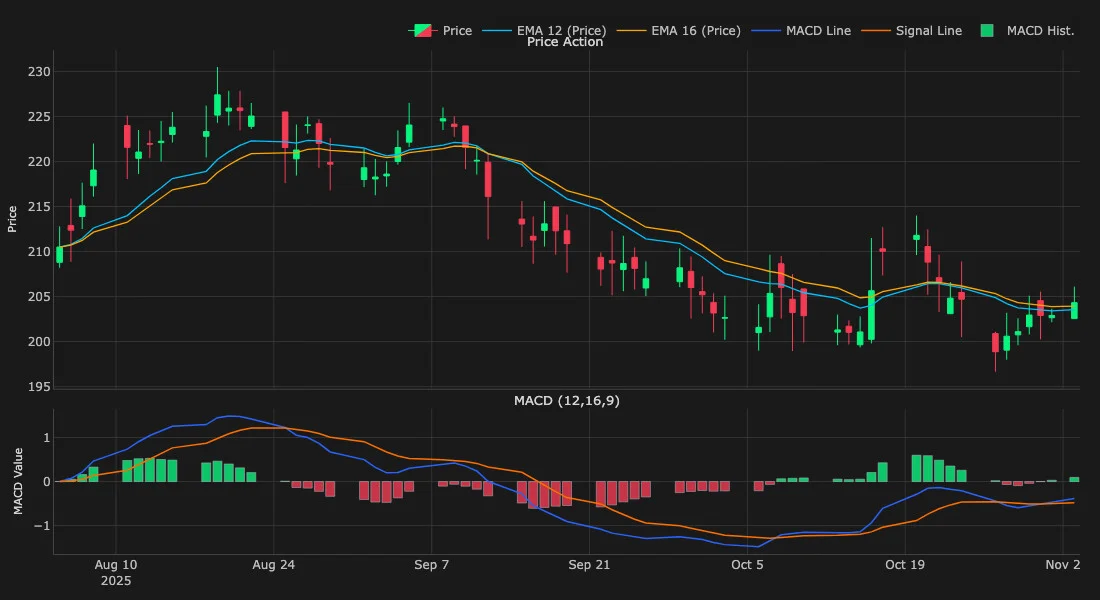This screenshot has width=1100, height=600.
Task: Click the 210 price tick label
Action: tap(39, 251)
